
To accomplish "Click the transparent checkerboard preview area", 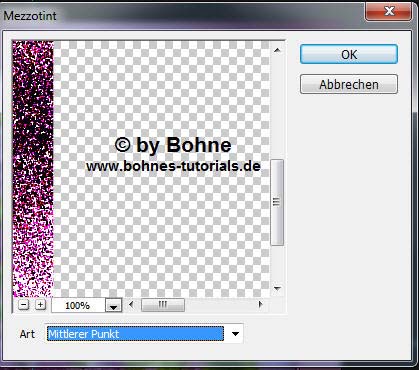I will (x=162, y=169).
